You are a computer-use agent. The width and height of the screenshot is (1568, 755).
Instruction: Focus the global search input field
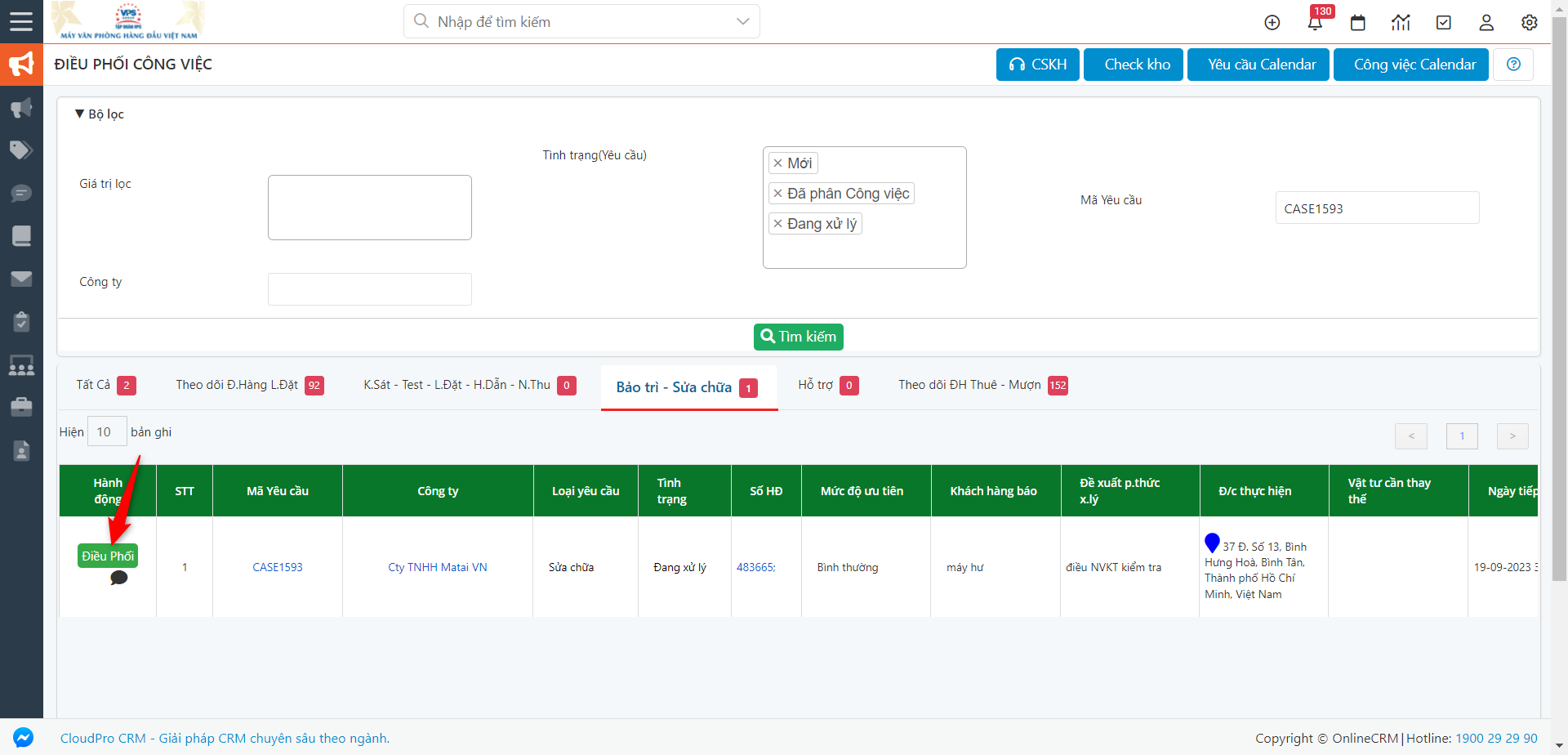click(581, 21)
